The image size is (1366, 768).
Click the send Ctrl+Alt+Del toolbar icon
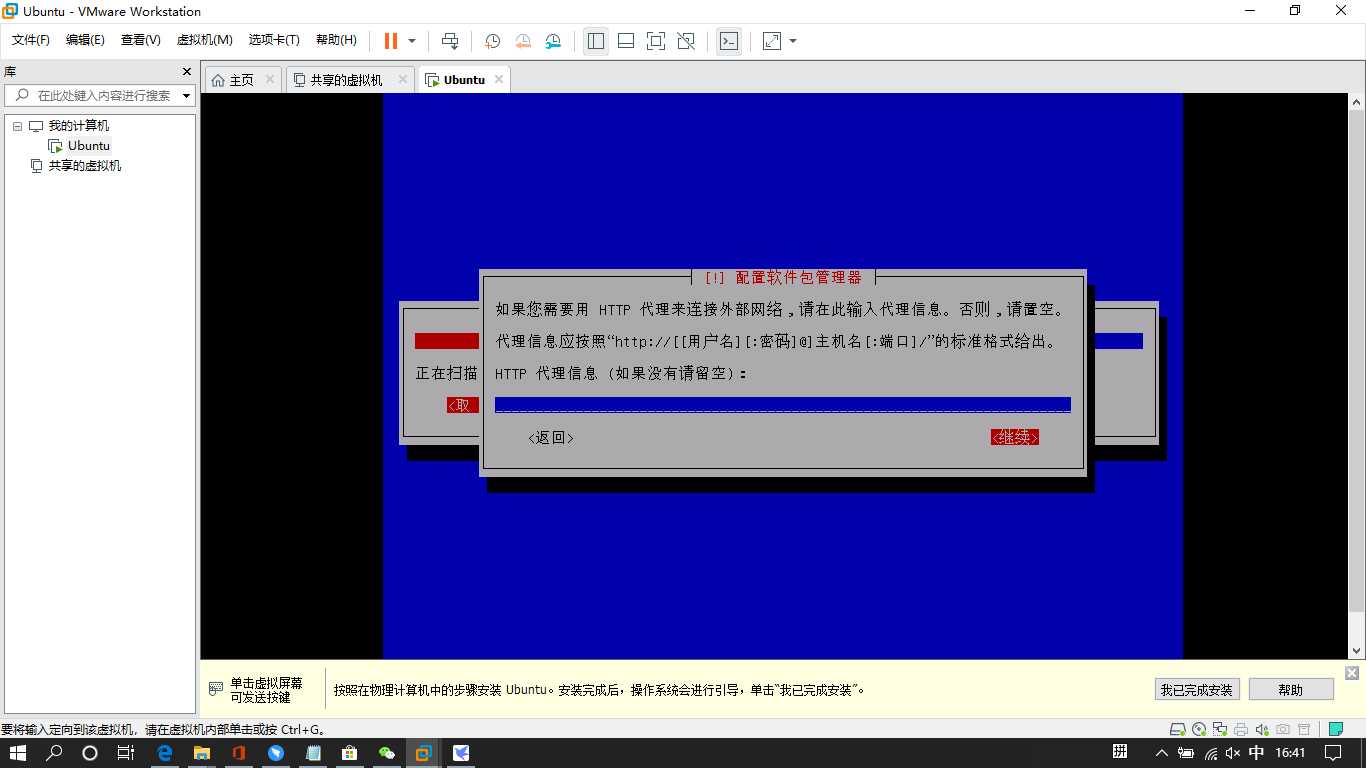pyautogui.click(x=450, y=41)
